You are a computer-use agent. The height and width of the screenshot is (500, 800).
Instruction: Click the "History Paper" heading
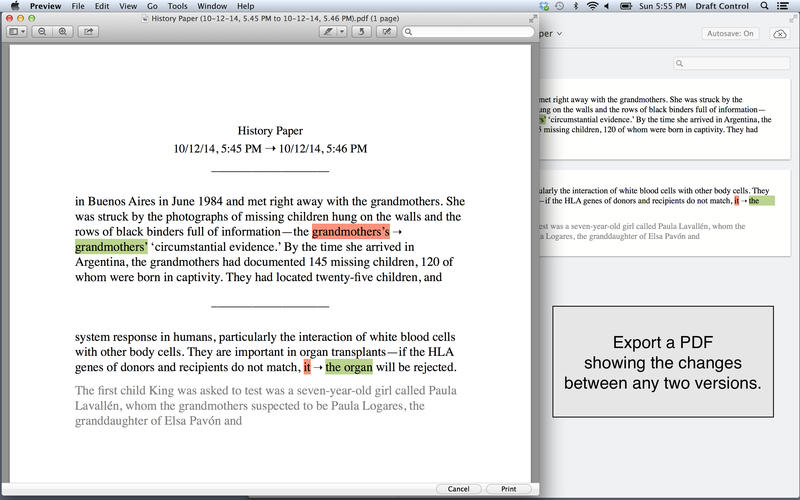270,131
